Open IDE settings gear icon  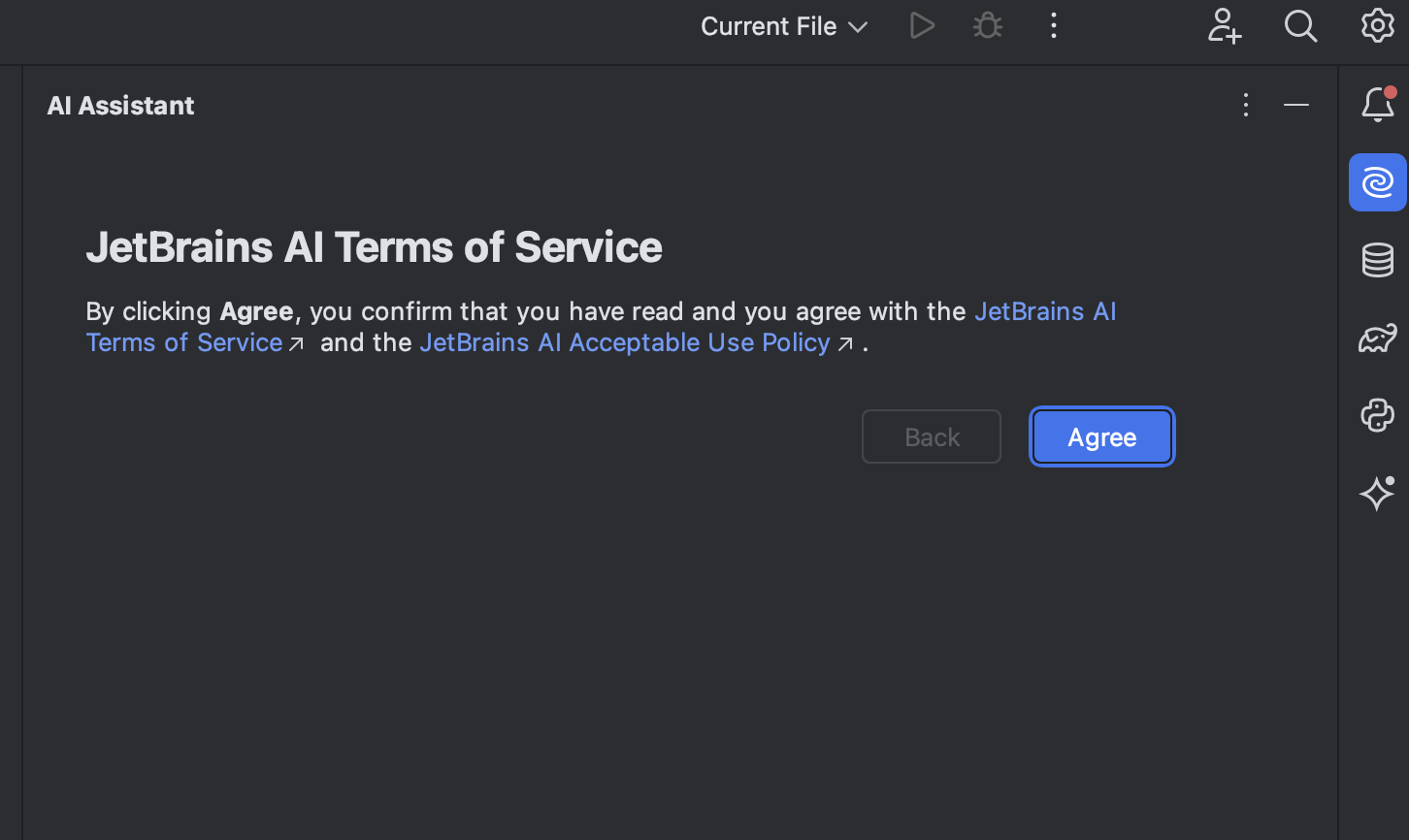(x=1377, y=26)
